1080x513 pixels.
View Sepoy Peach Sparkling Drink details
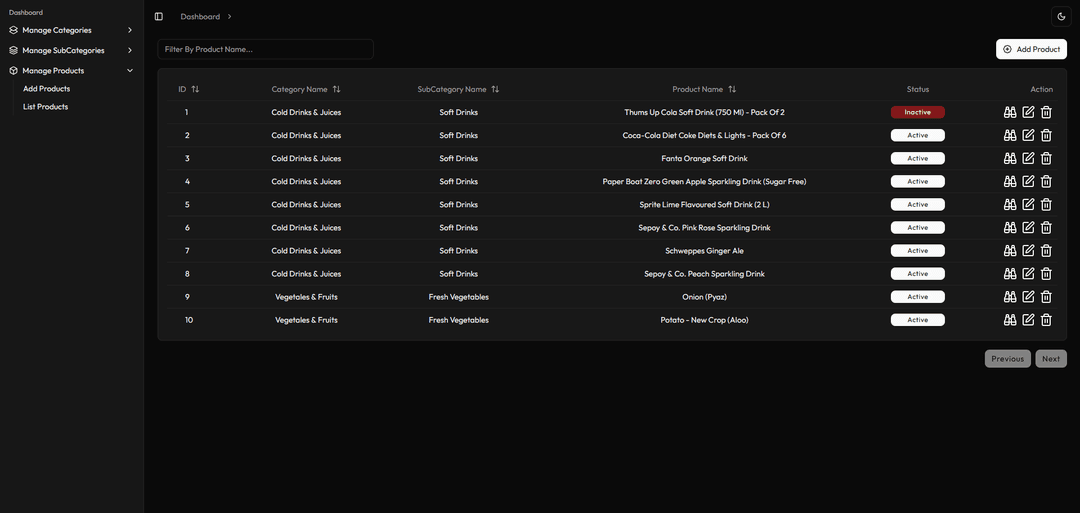coord(1010,273)
